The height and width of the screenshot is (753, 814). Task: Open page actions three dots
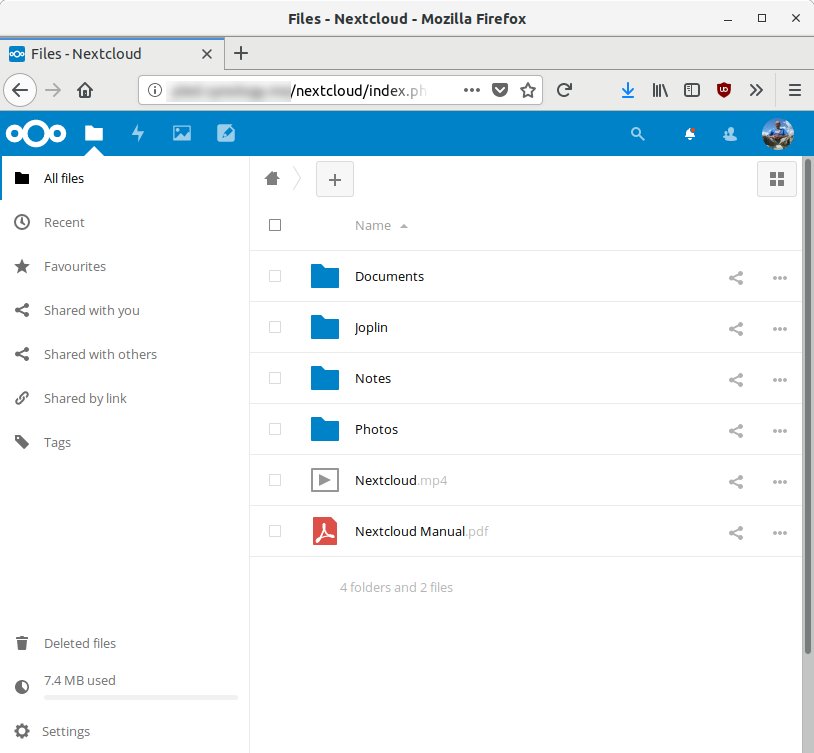tap(471, 90)
